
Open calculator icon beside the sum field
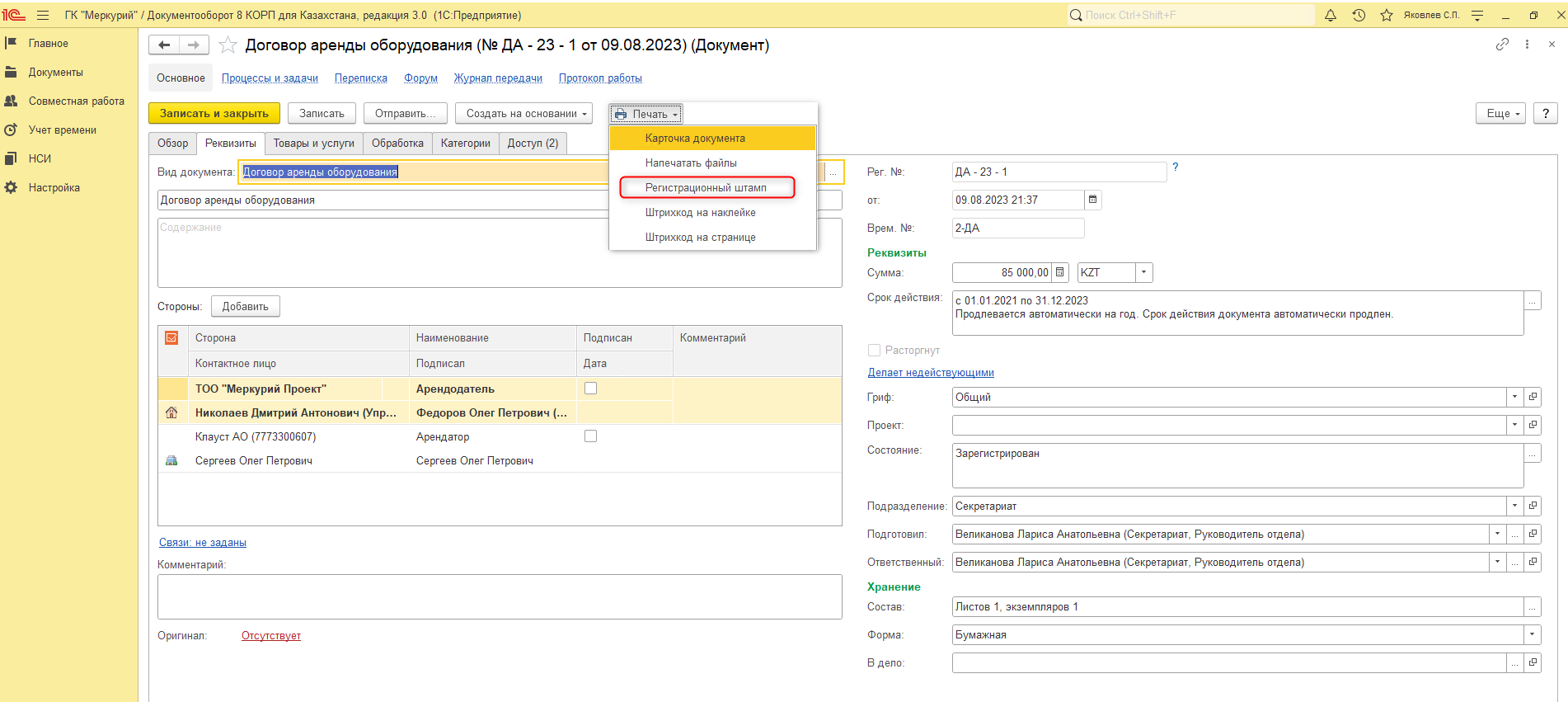point(1060,272)
